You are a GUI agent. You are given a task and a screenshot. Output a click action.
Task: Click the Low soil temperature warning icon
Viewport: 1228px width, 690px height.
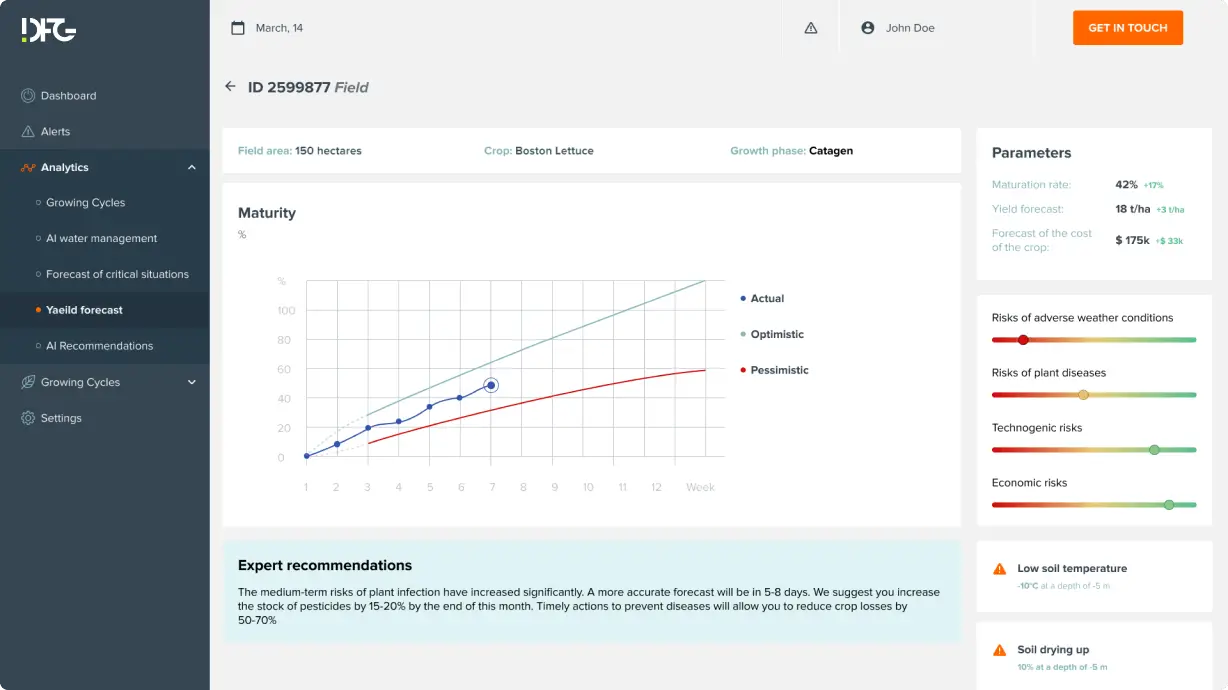[999, 569]
